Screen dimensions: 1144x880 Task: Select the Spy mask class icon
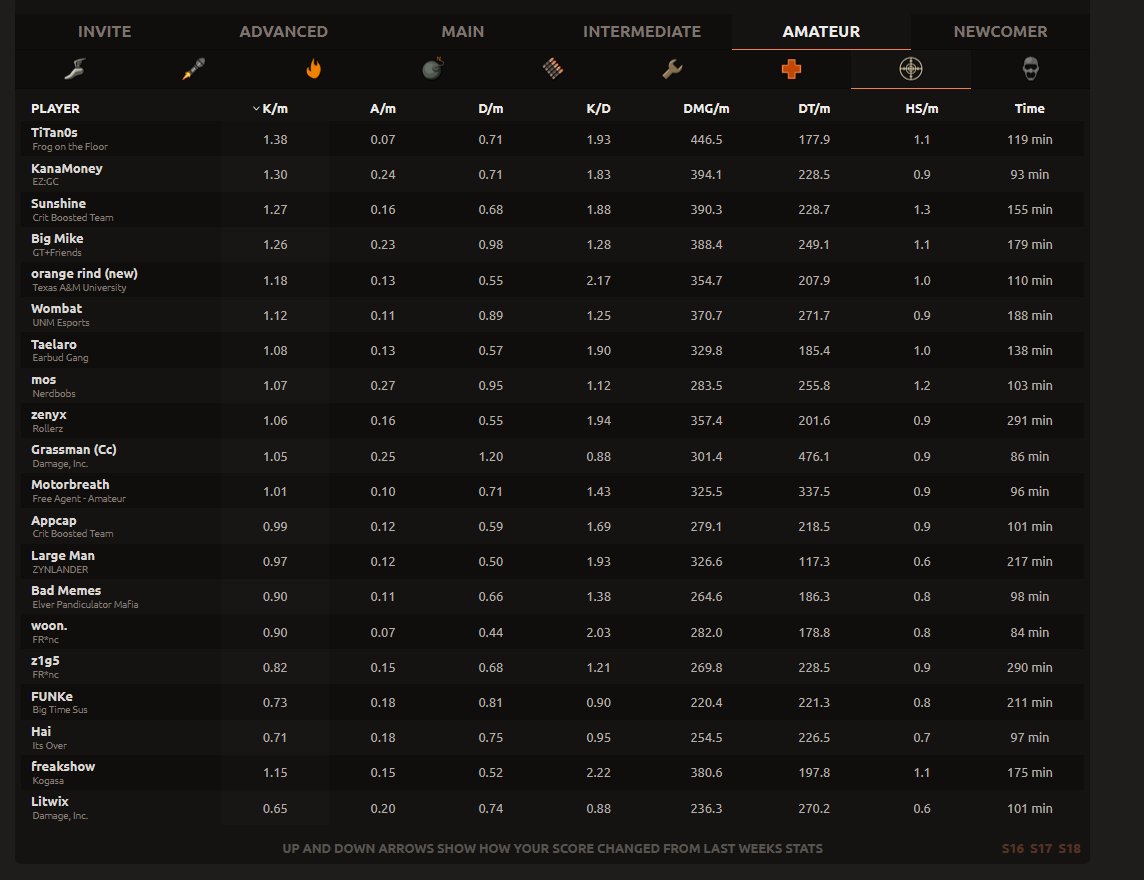pyautogui.click(x=1030, y=69)
